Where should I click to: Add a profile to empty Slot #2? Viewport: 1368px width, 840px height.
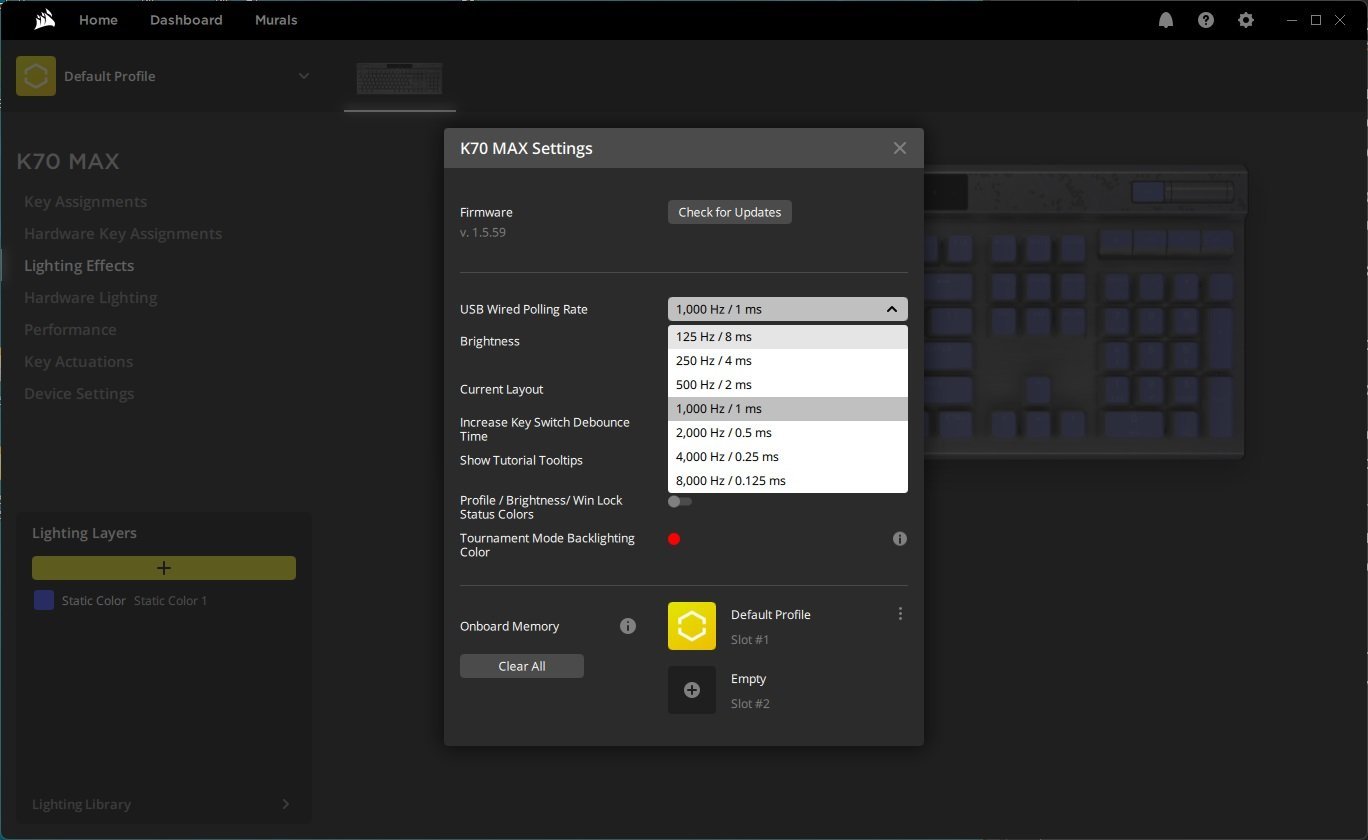[x=692, y=690]
